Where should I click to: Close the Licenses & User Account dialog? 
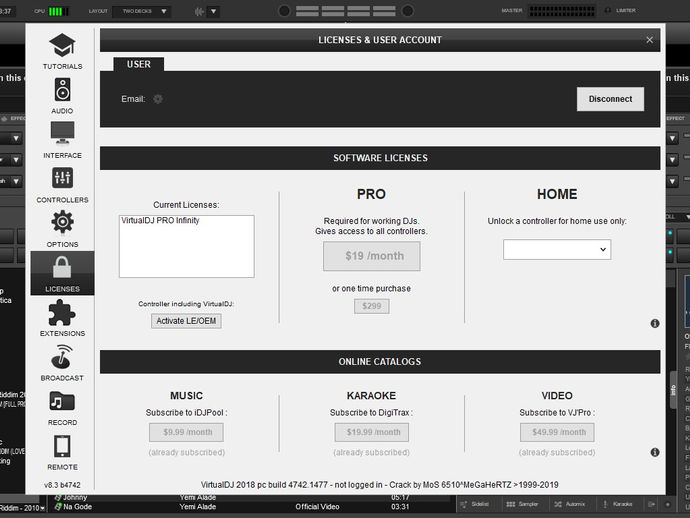point(650,40)
